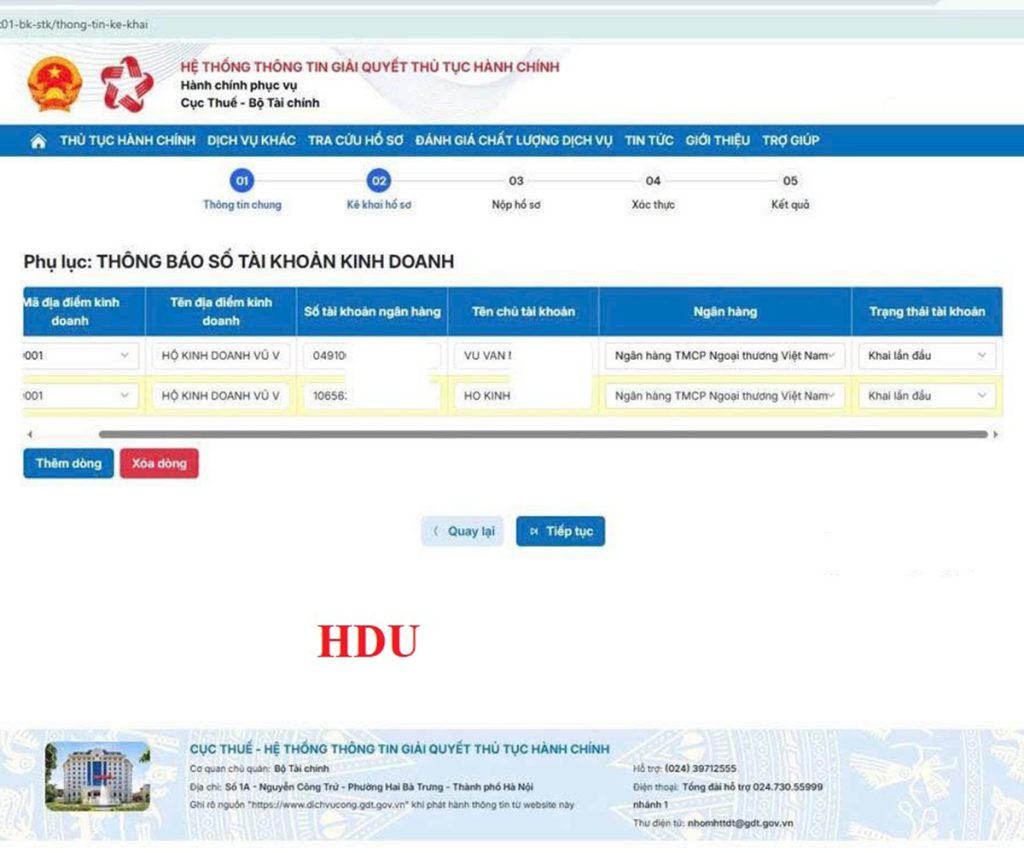The width and height of the screenshot is (1024, 853).
Task: Click the national emblem logo
Action: (55, 85)
